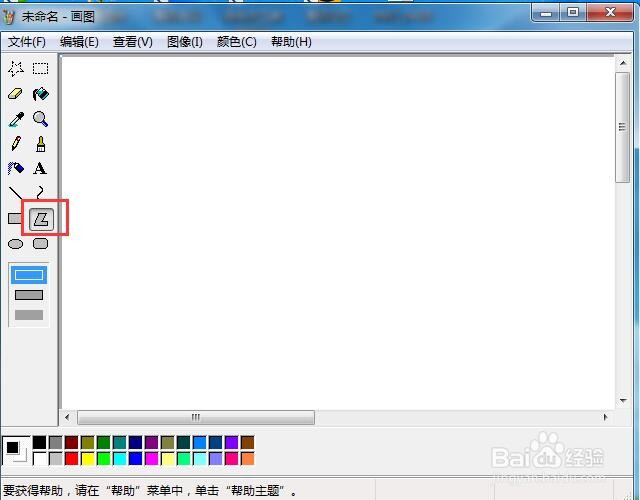Screen dimensions: 640x500
Task: Pick the white swatch in the palette
Action: (40, 458)
